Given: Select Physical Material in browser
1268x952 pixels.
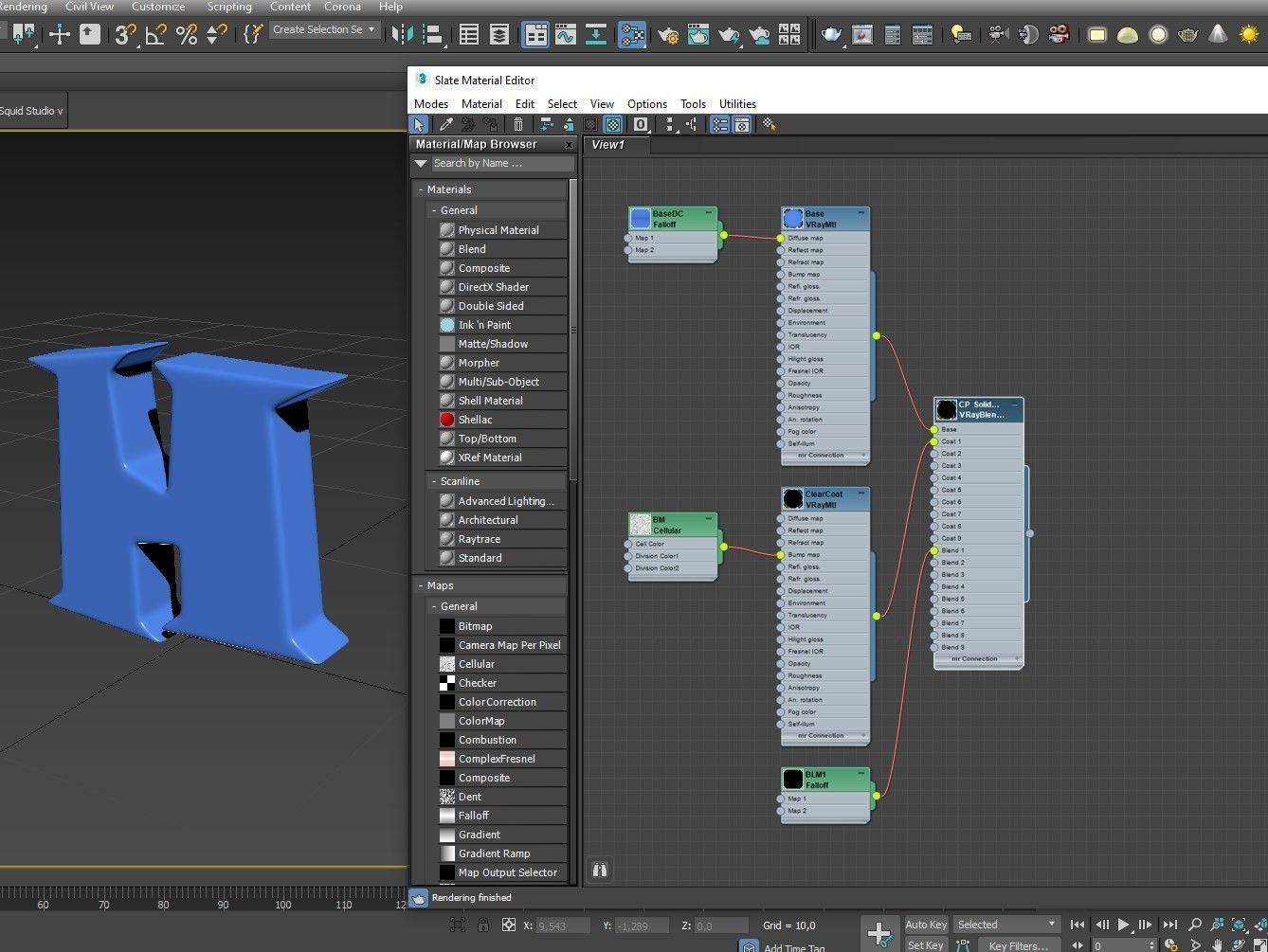Looking at the screenshot, I should (x=498, y=230).
